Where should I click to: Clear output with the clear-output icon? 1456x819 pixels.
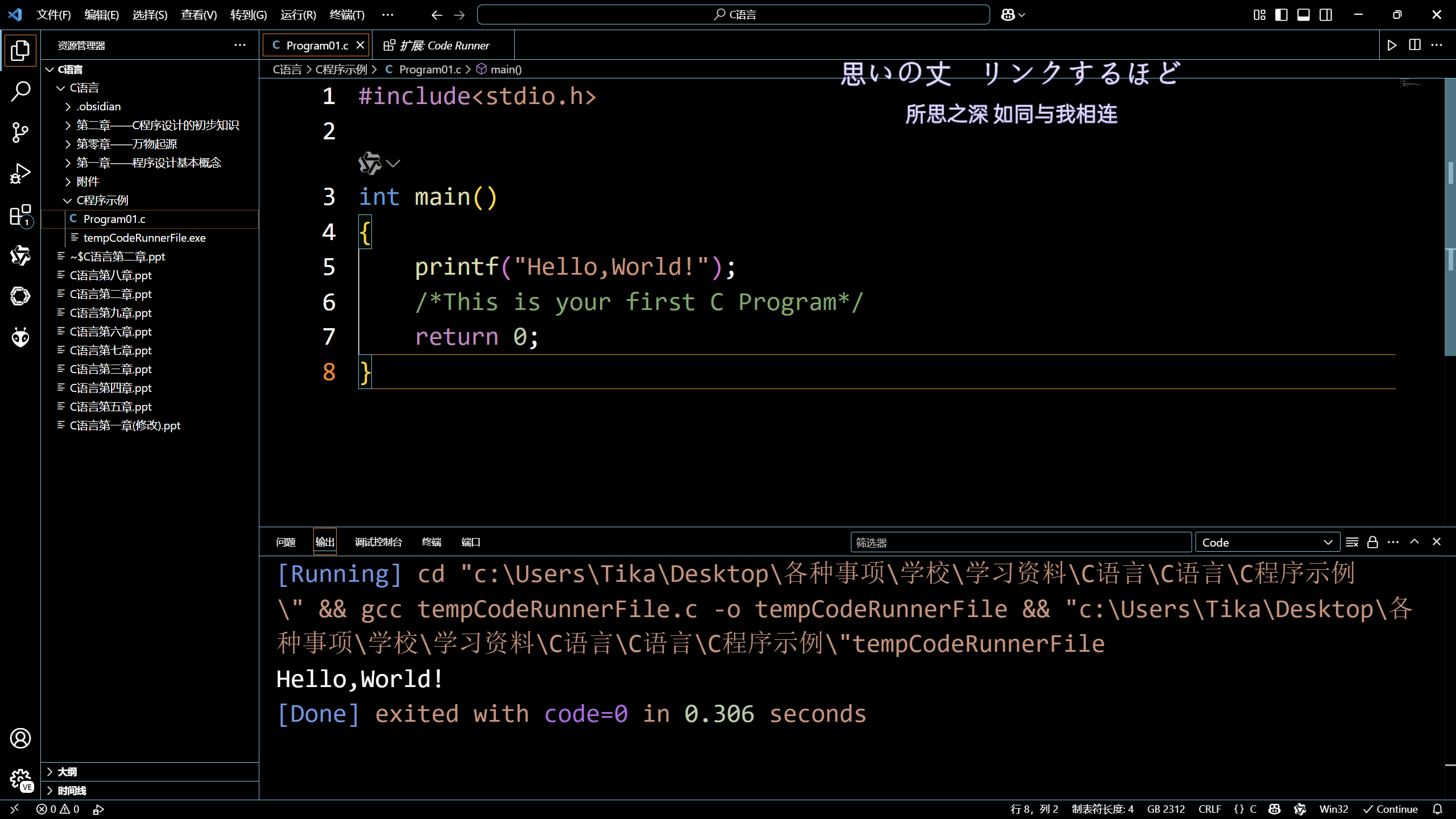click(1352, 542)
